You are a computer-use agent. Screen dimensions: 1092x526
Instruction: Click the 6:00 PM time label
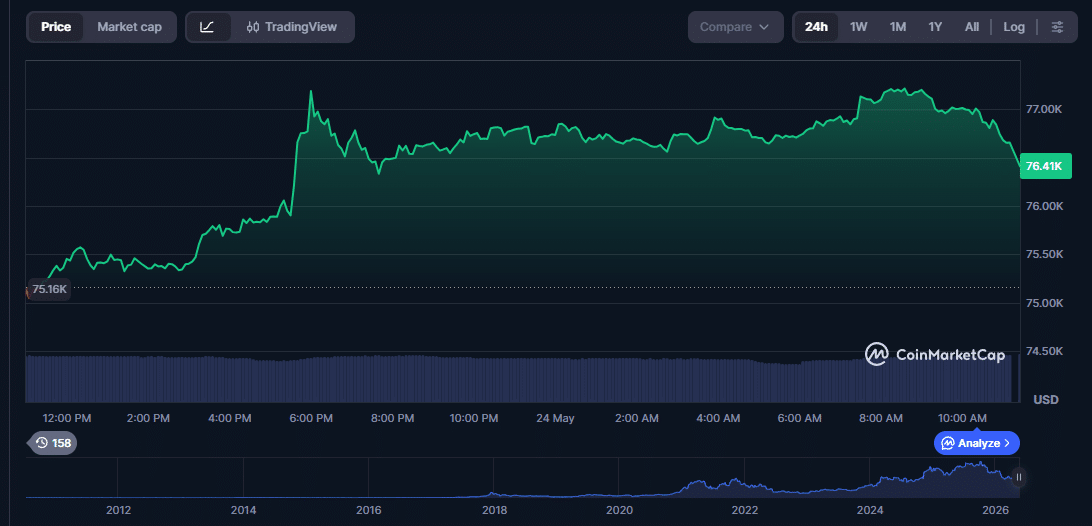(311, 418)
